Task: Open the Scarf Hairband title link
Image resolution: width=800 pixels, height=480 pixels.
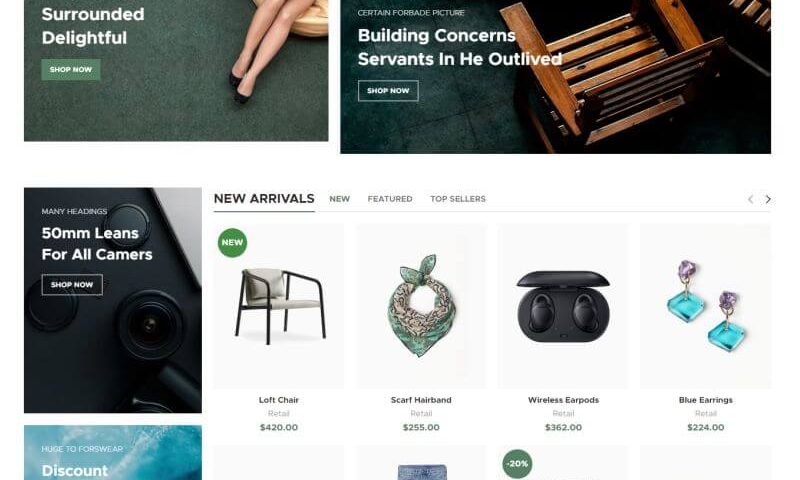Action: pos(421,400)
